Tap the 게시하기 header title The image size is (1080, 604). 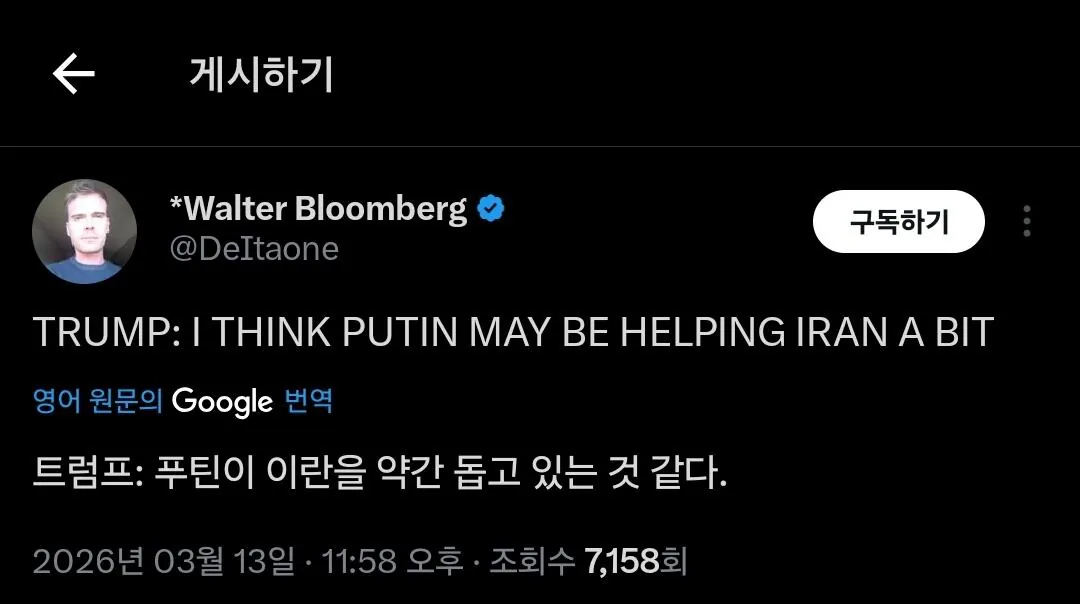[258, 71]
